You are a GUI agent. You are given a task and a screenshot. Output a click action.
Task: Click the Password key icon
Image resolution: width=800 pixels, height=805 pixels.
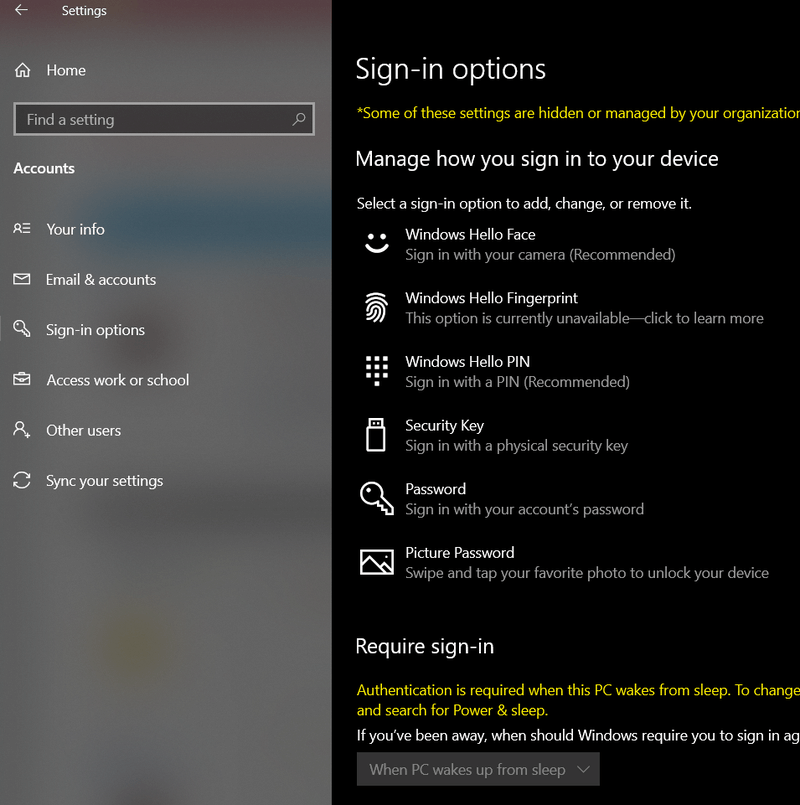[376, 498]
